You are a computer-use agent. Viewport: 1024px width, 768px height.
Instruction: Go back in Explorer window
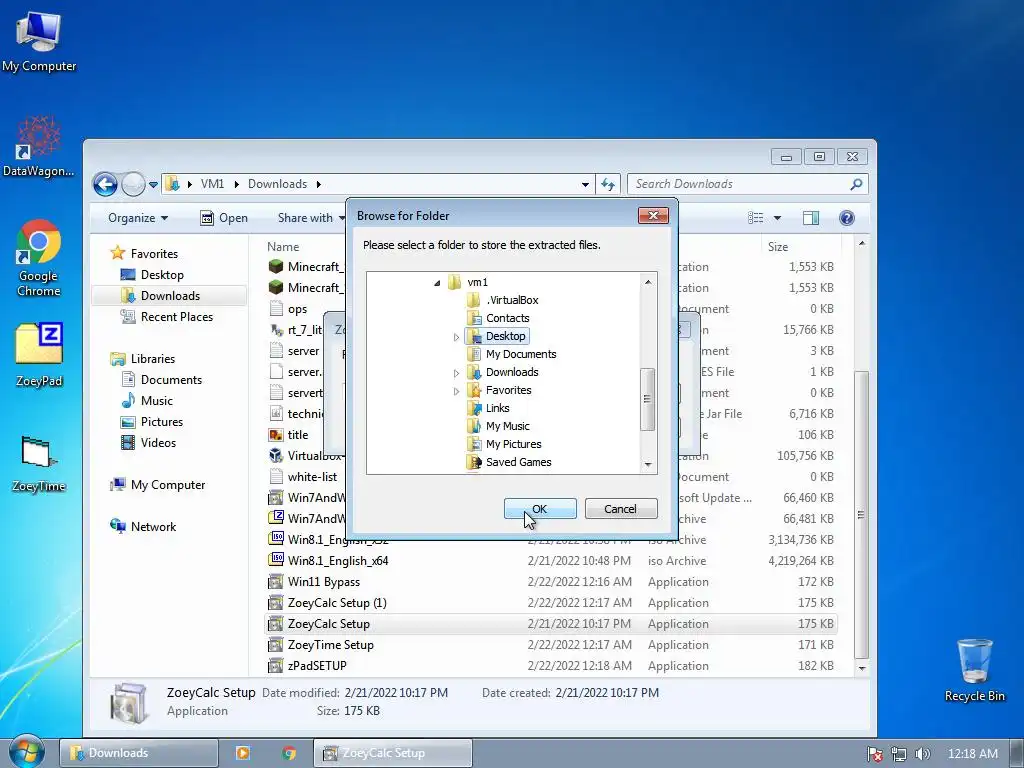(x=105, y=184)
